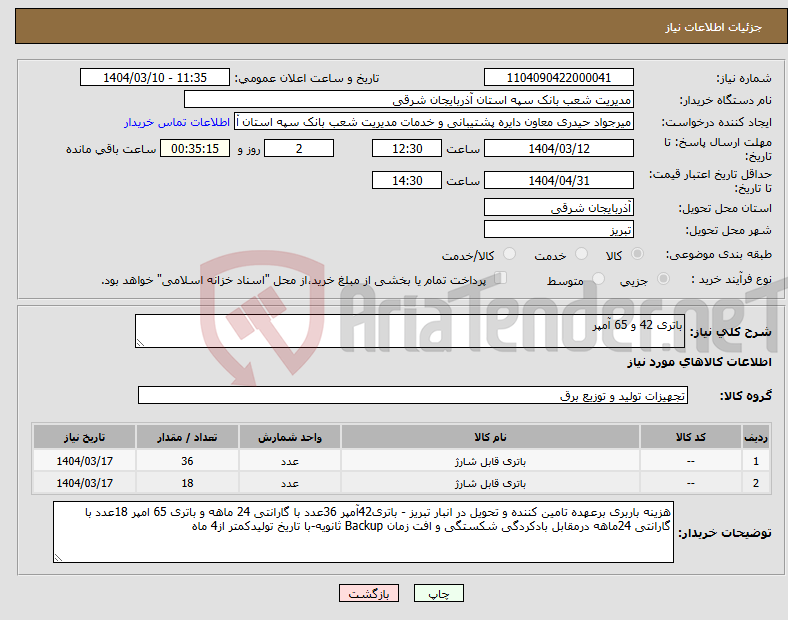The image size is (788, 620).
Task: Click the delivery city field تبریز
Action: point(558,229)
